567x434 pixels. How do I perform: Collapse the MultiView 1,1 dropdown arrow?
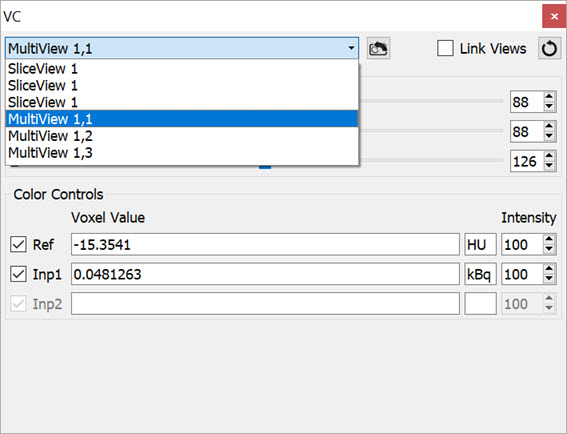351,48
